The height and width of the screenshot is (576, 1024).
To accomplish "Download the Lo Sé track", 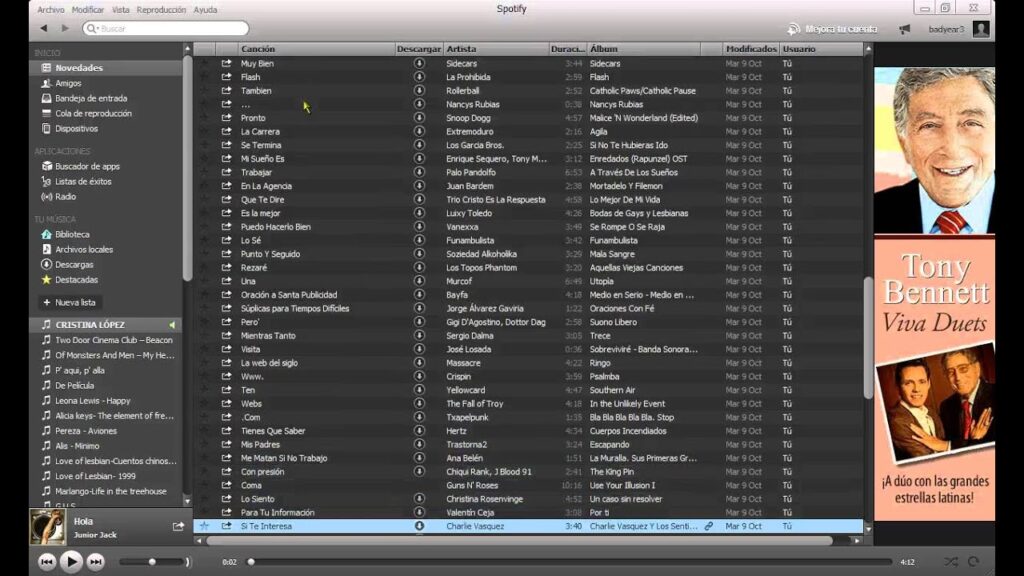I will tap(419, 240).
